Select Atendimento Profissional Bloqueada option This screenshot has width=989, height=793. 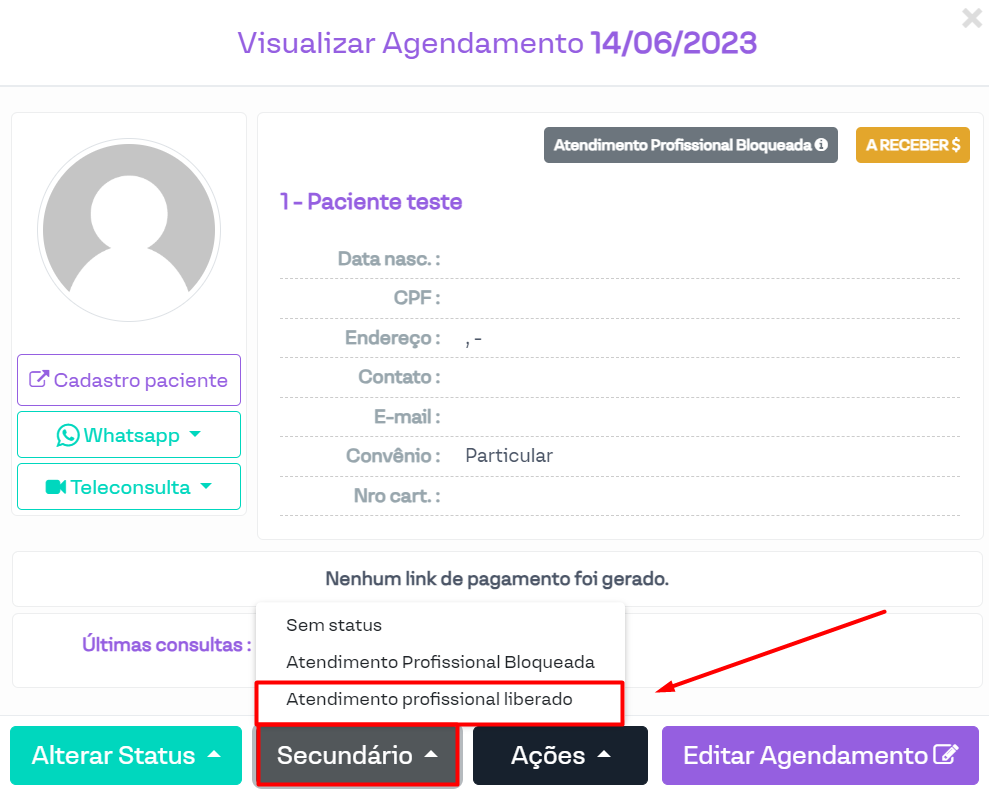point(440,662)
